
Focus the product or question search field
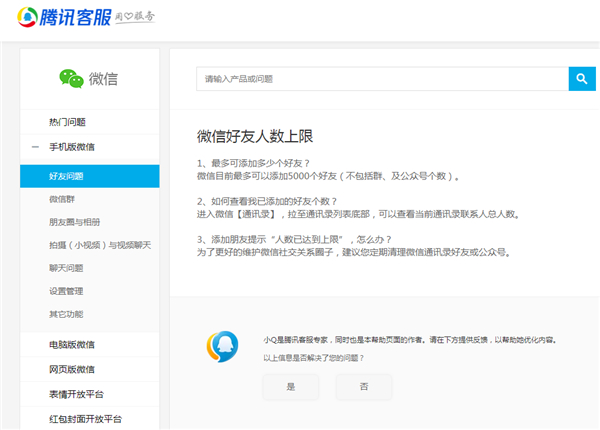[382, 78]
